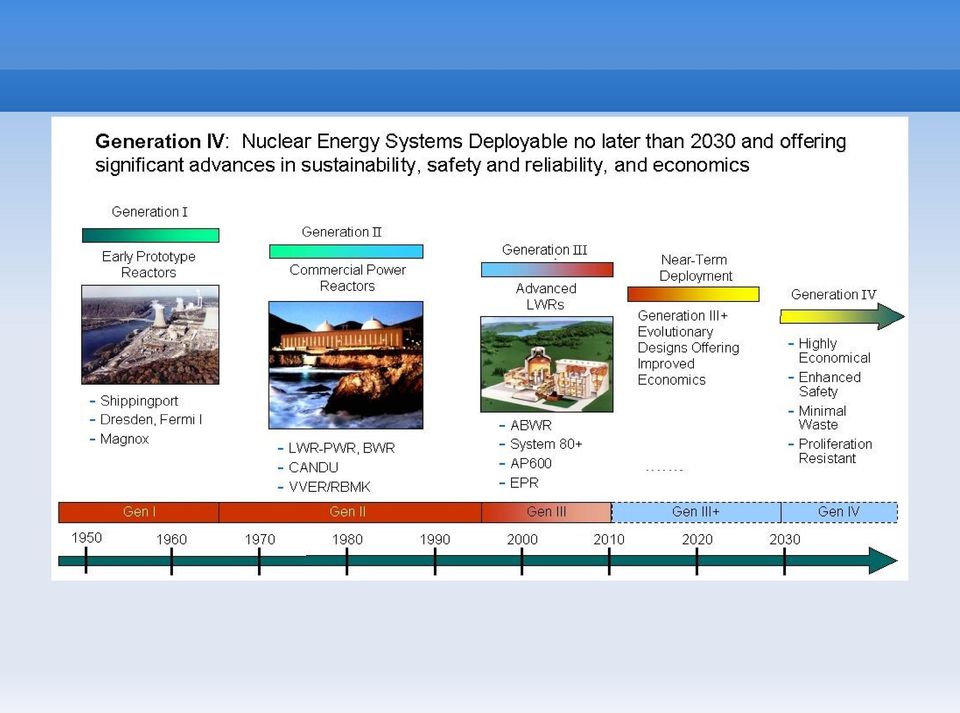Image resolution: width=960 pixels, height=713 pixels.
Task: Click the Gen II timeline segment
Action: pos(350,512)
